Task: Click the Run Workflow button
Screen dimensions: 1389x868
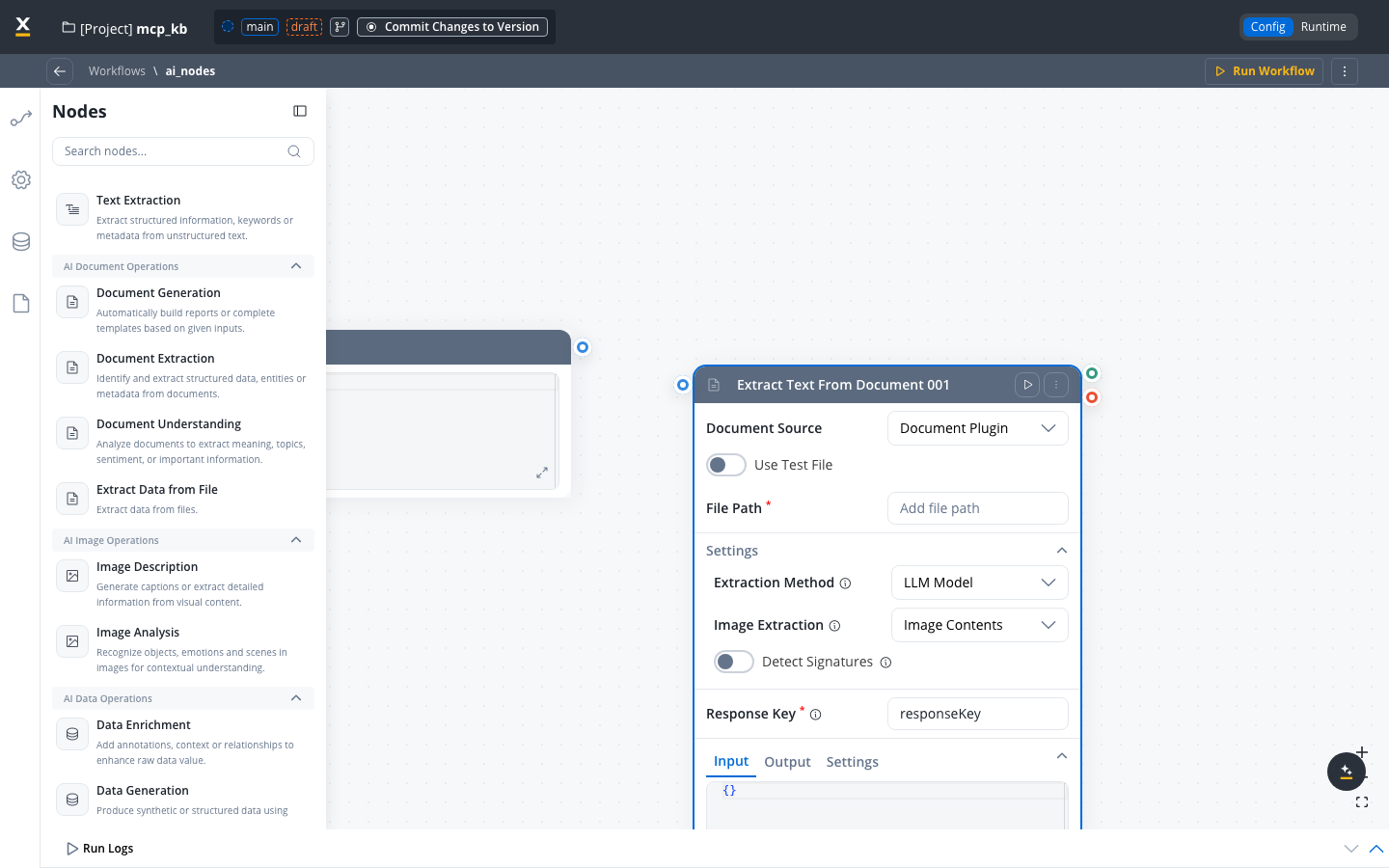Action: [1264, 71]
